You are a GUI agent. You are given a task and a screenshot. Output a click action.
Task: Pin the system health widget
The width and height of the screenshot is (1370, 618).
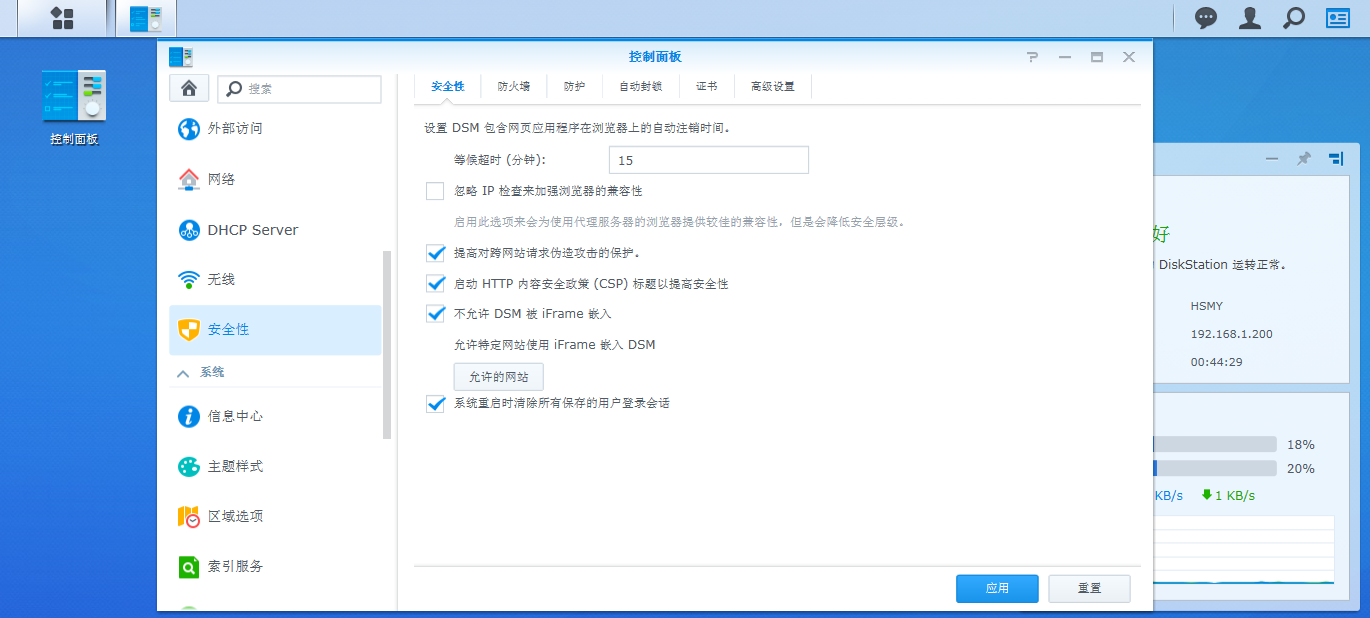coord(1304,159)
